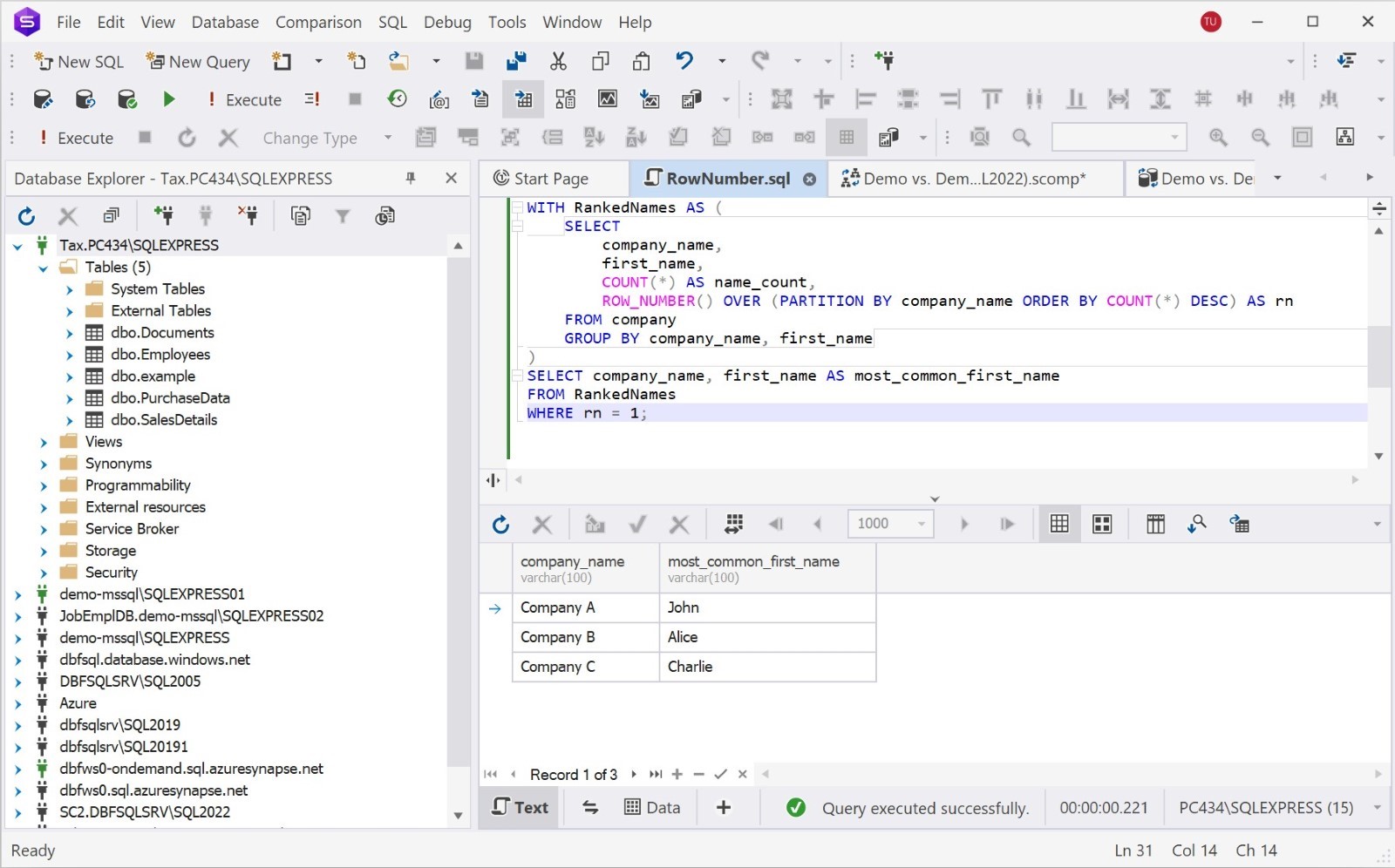Click the Zoom Out magnifier icon

click(x=1260, y=138)
